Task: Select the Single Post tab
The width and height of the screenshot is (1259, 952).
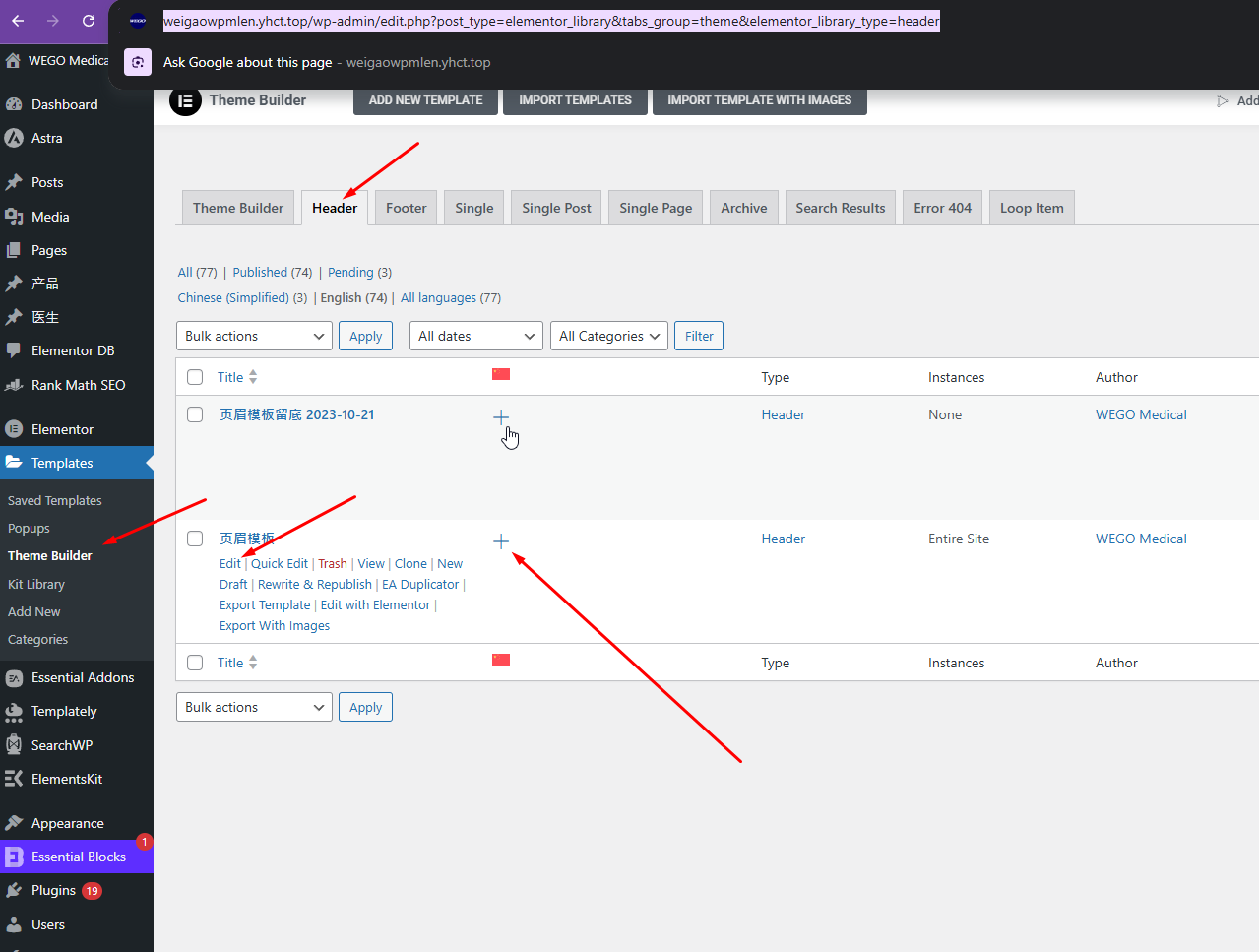Action: click(x=556, y=208)
